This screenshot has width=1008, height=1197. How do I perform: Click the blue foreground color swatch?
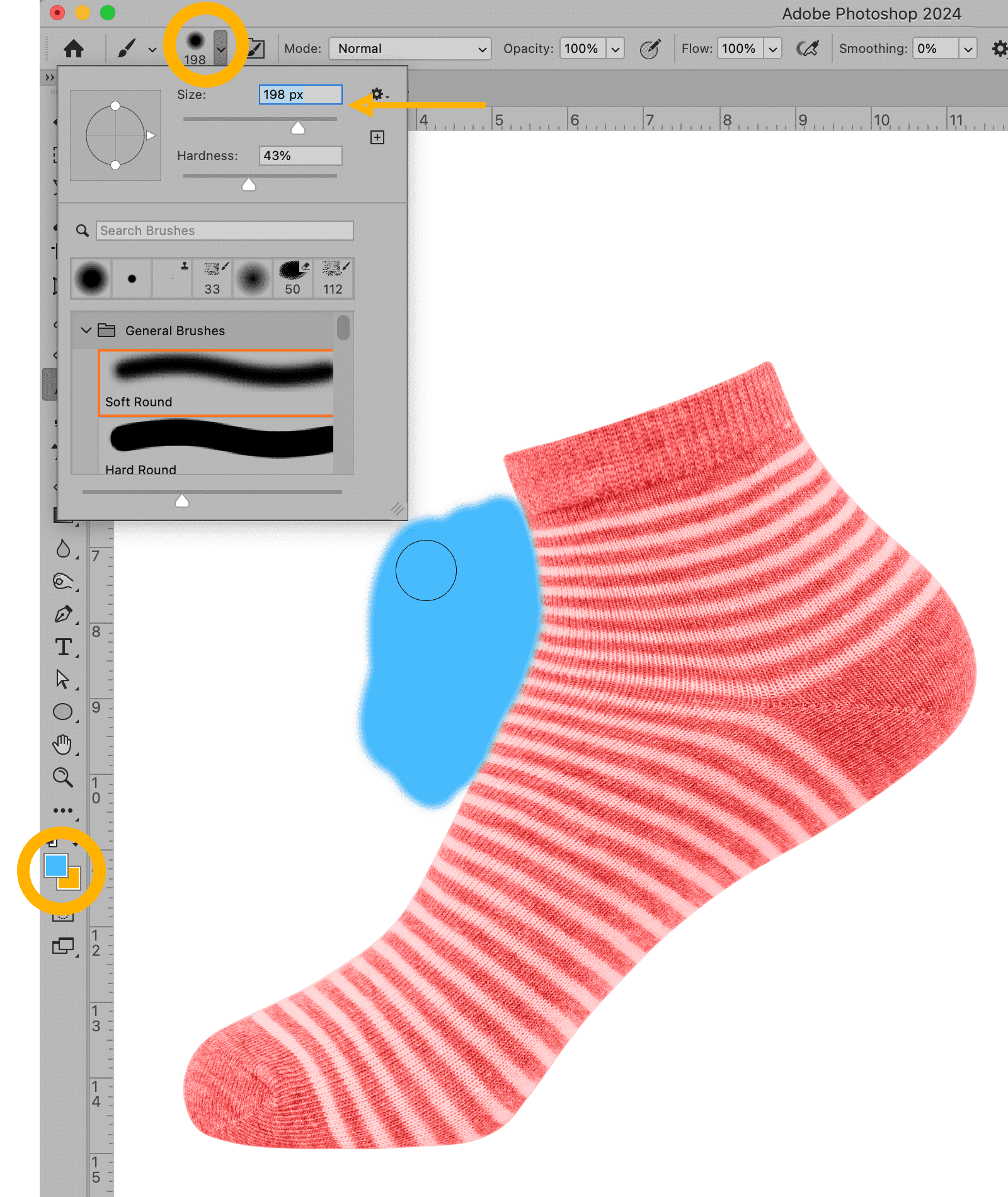click(x=55, y=865)
